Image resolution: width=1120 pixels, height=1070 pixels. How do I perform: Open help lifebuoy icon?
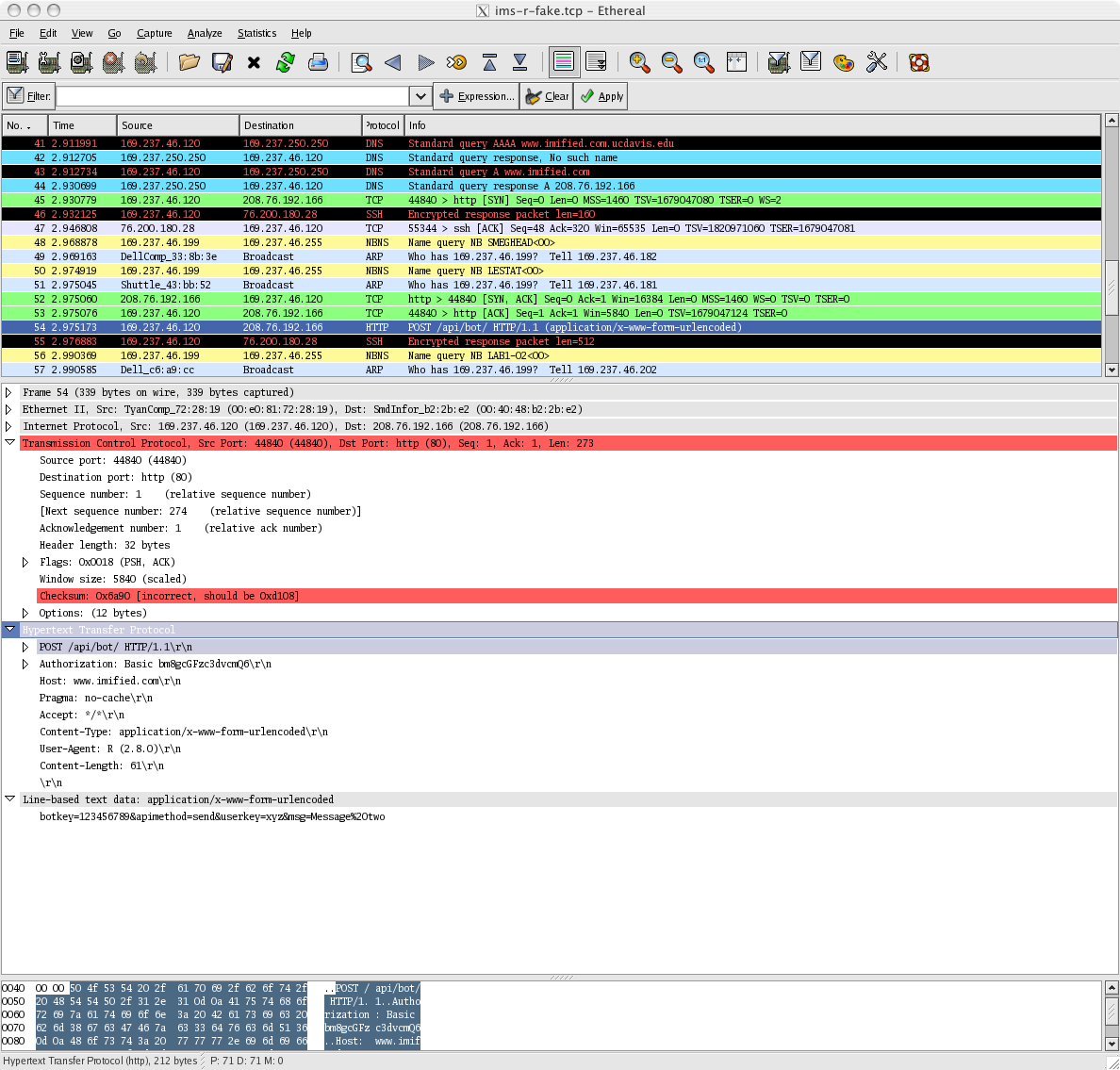point(919,63)
